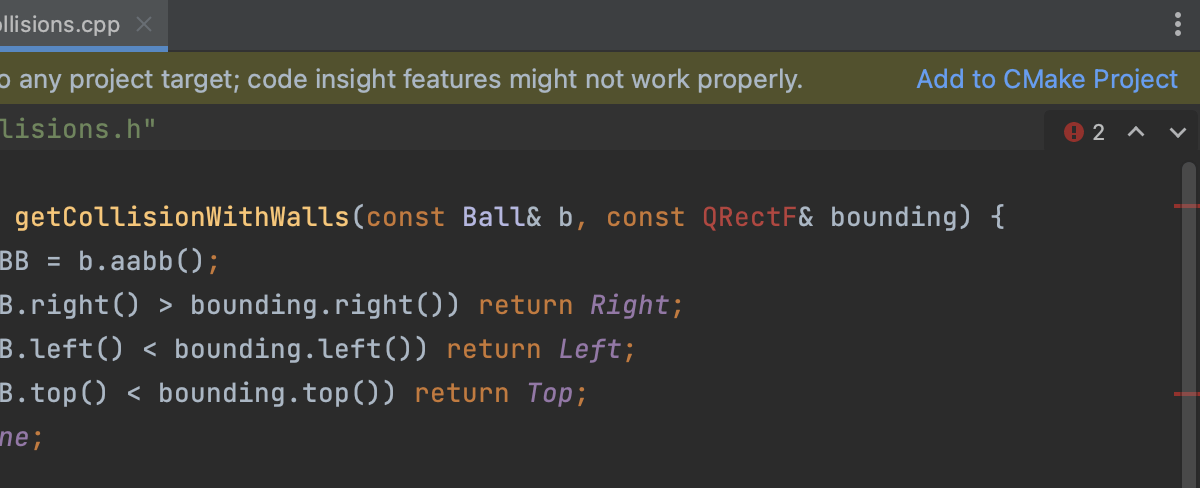
Task: Click the italic Left return value
Action: pyautogui.click(x=590, y=349)
